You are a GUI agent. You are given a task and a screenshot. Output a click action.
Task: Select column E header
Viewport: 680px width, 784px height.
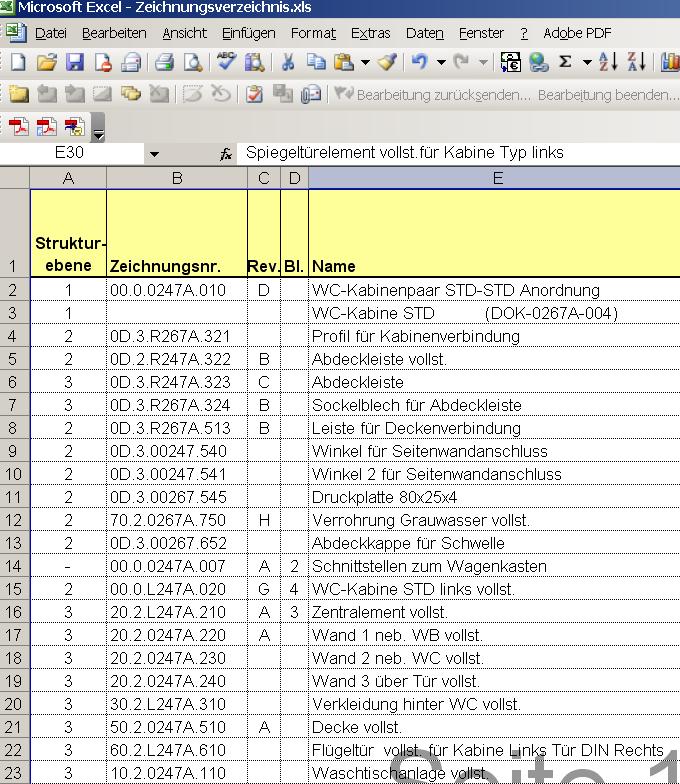[494, 178]
